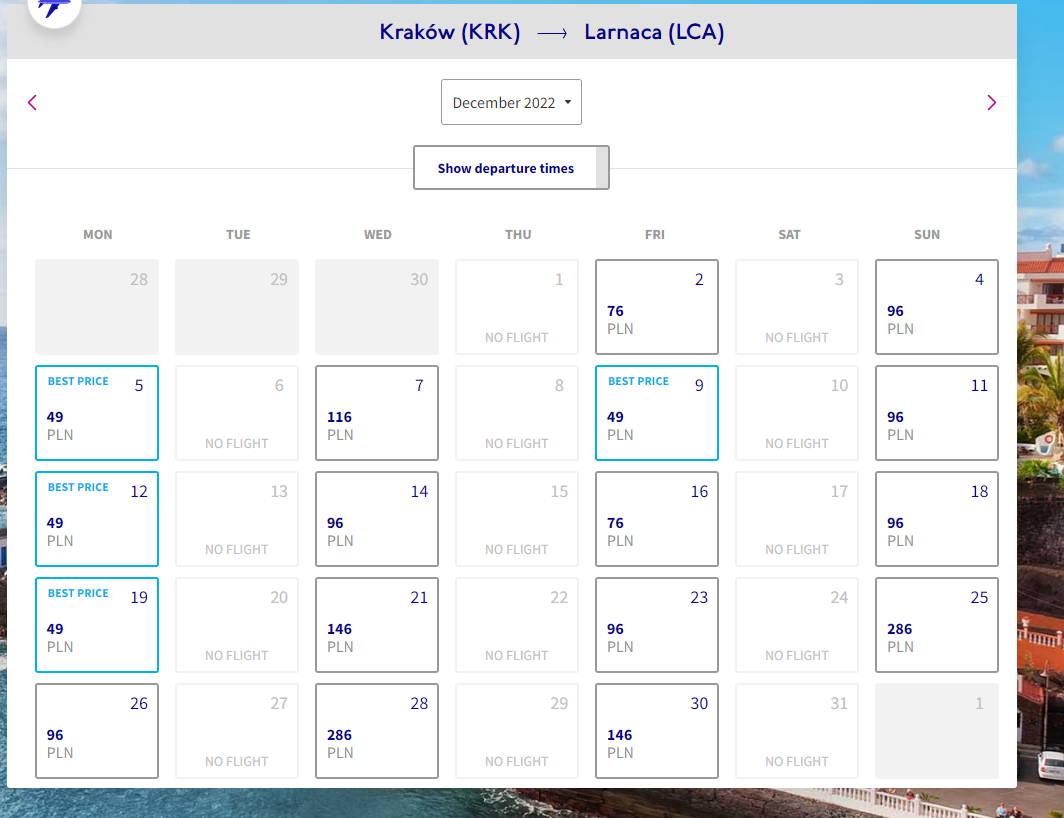The image size is (1064, 818).
Task: Click the December 6 no-flight cell
Action: [237, 413]
